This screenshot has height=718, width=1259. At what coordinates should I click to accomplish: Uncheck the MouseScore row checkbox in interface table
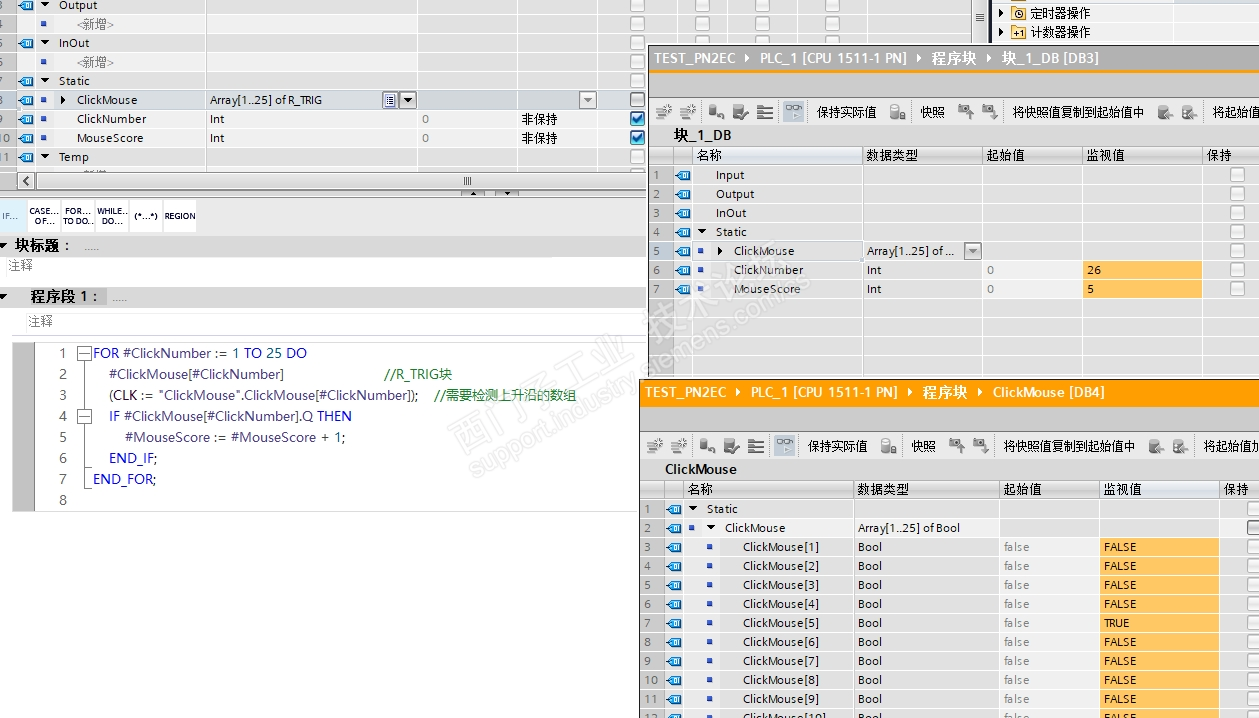point(637,138)
